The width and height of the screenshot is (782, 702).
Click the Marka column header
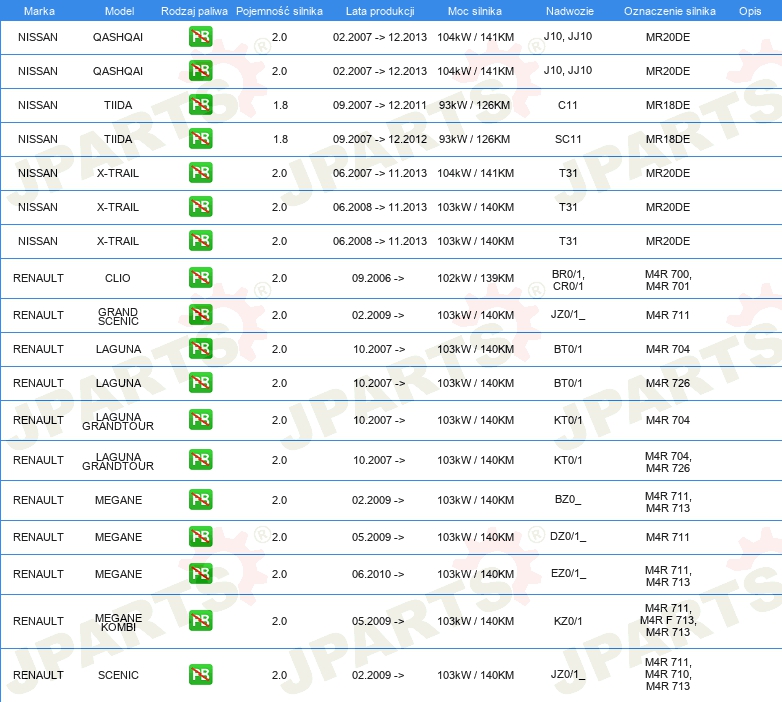(x=38, y=10)
